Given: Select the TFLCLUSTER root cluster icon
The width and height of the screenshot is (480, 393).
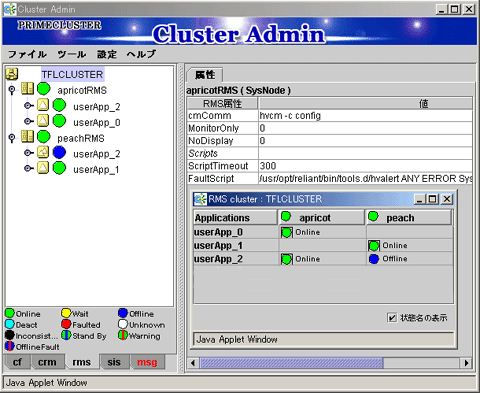Looking at the screenshot, I should pyautogui.click(x=12, y=74).
